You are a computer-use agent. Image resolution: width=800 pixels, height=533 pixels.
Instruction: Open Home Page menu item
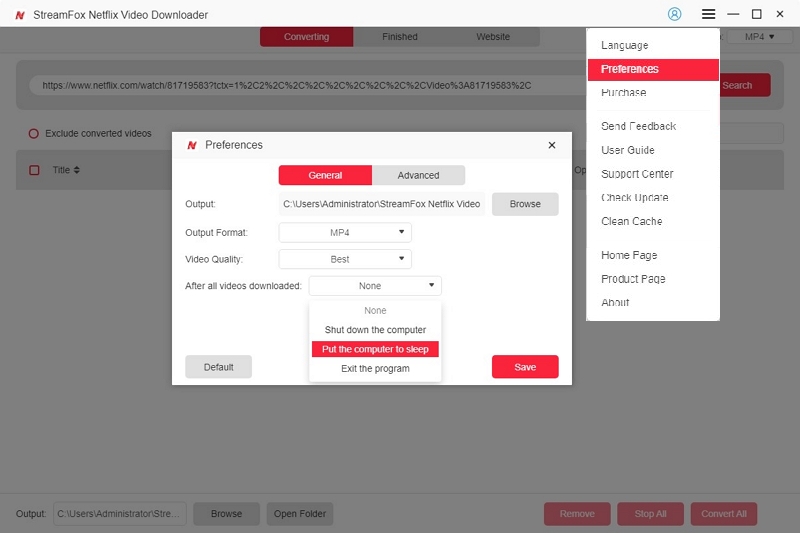653,256
